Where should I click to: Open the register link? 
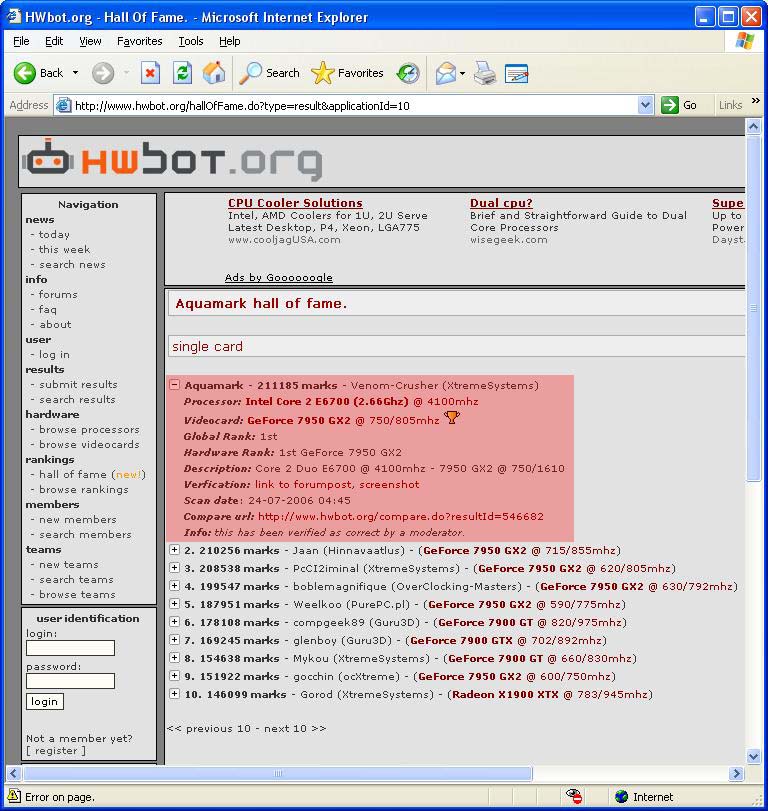[x=56, y=750]
